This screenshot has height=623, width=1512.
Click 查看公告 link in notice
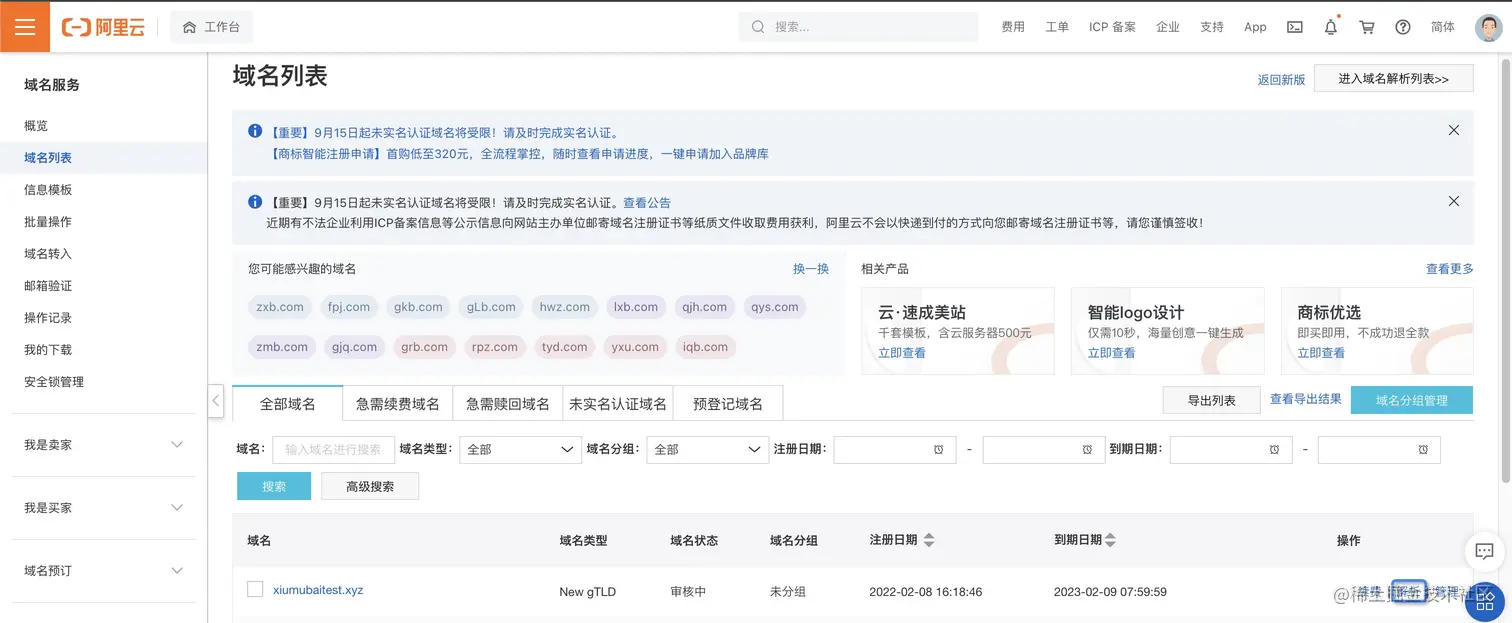[647, 202]
